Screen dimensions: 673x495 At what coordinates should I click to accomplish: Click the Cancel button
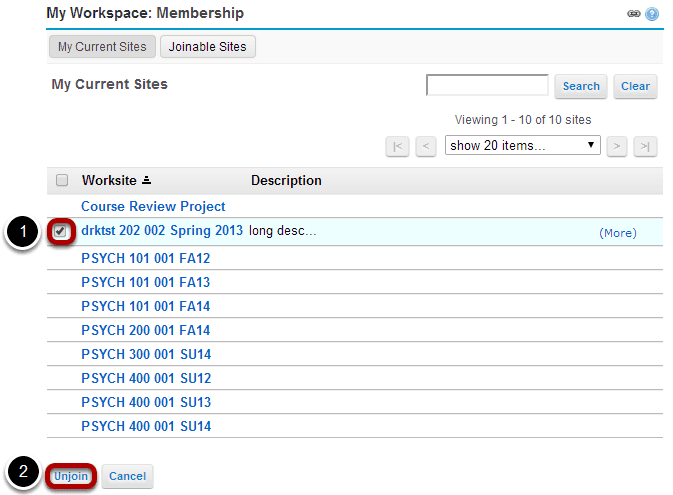point(127,476)
